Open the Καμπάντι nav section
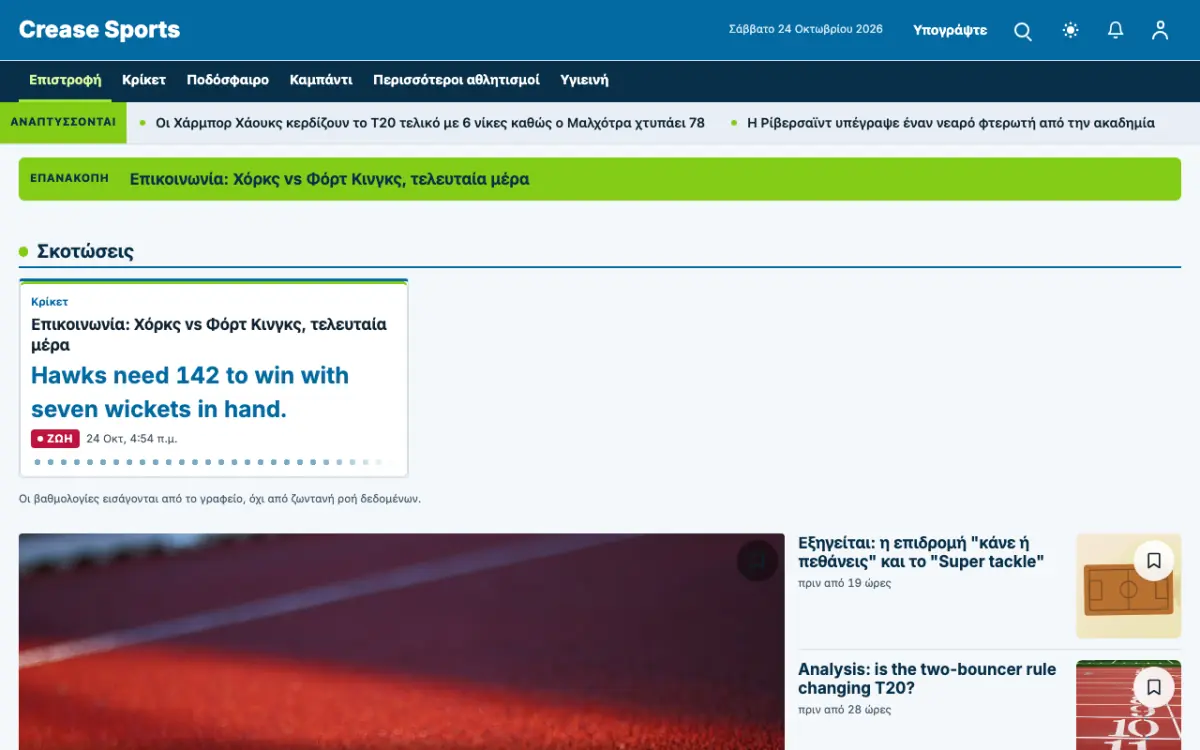Image resolution: width=1200 pixels, height=750 pixels. pos(321,80)
